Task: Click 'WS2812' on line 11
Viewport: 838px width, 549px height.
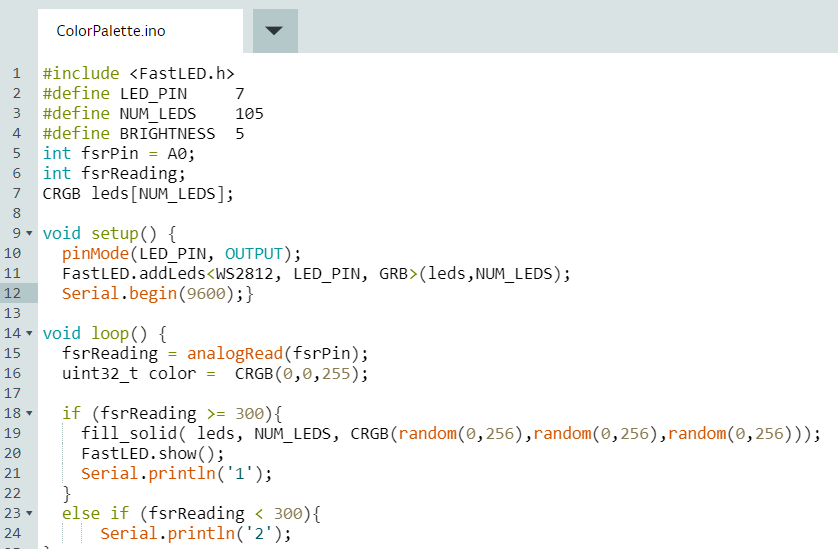Action: pyautogui.click(x=244, y=274)
